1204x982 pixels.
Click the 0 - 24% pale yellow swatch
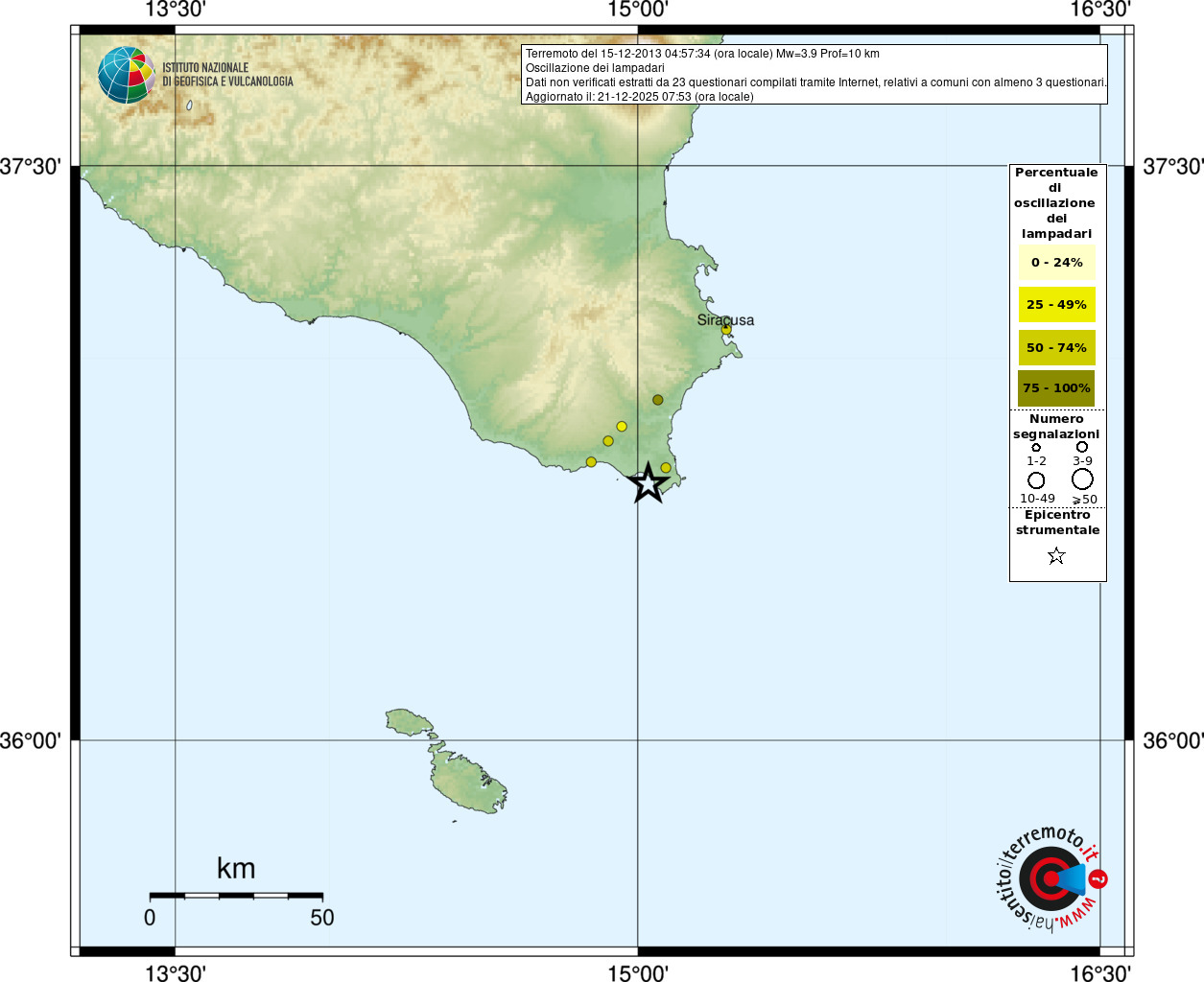1056,263
